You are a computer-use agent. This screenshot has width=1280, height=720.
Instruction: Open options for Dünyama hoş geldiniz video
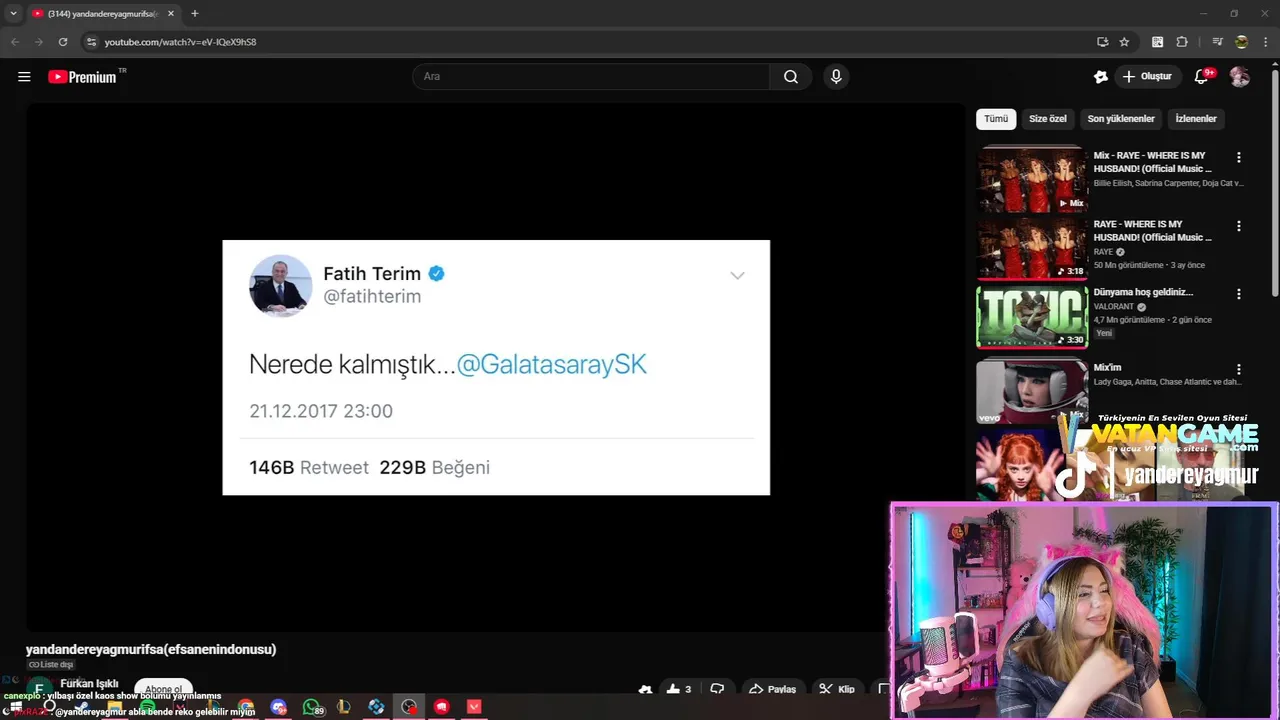click(1239, 294)
